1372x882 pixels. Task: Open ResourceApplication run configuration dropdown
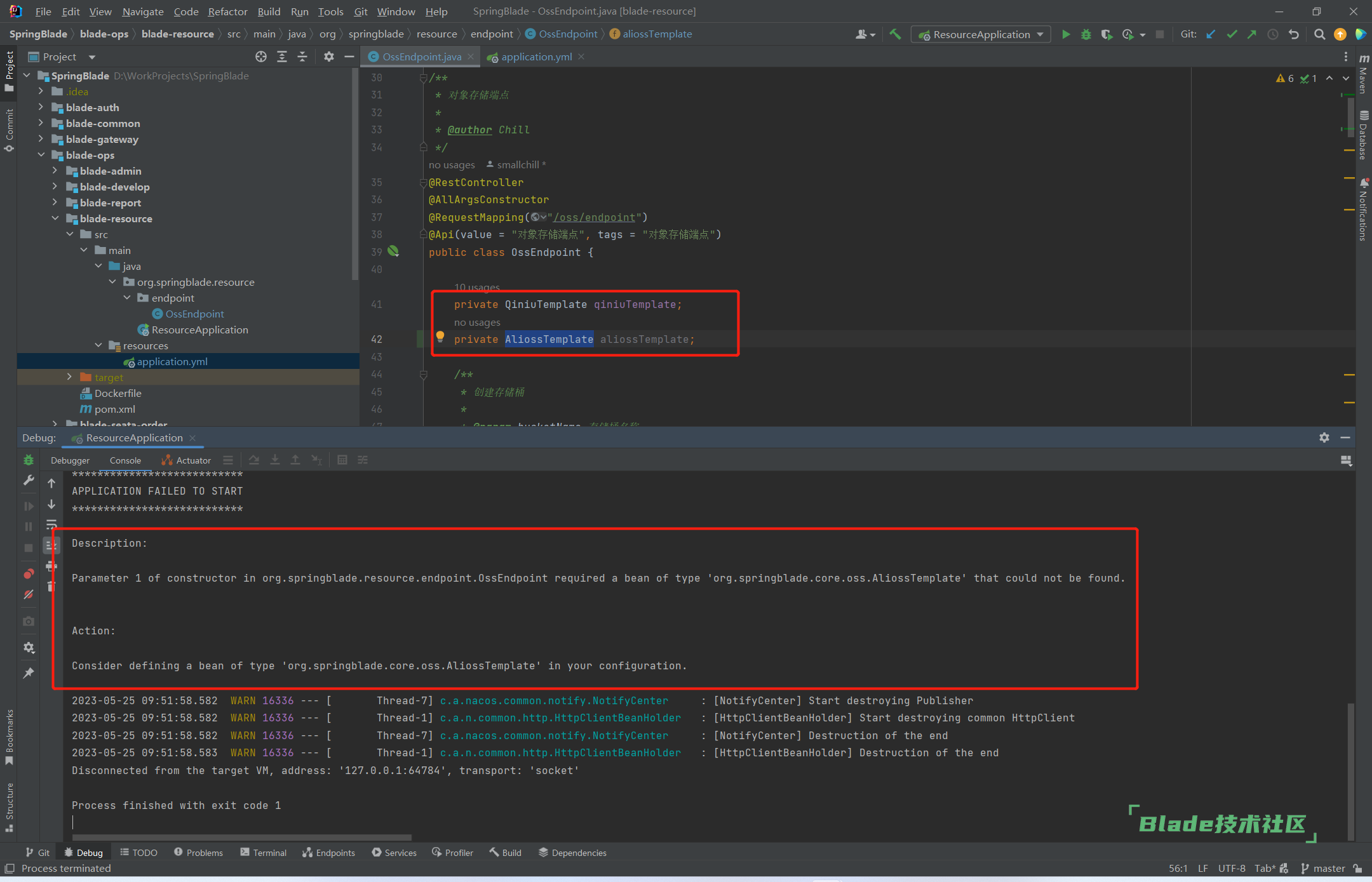981,34
